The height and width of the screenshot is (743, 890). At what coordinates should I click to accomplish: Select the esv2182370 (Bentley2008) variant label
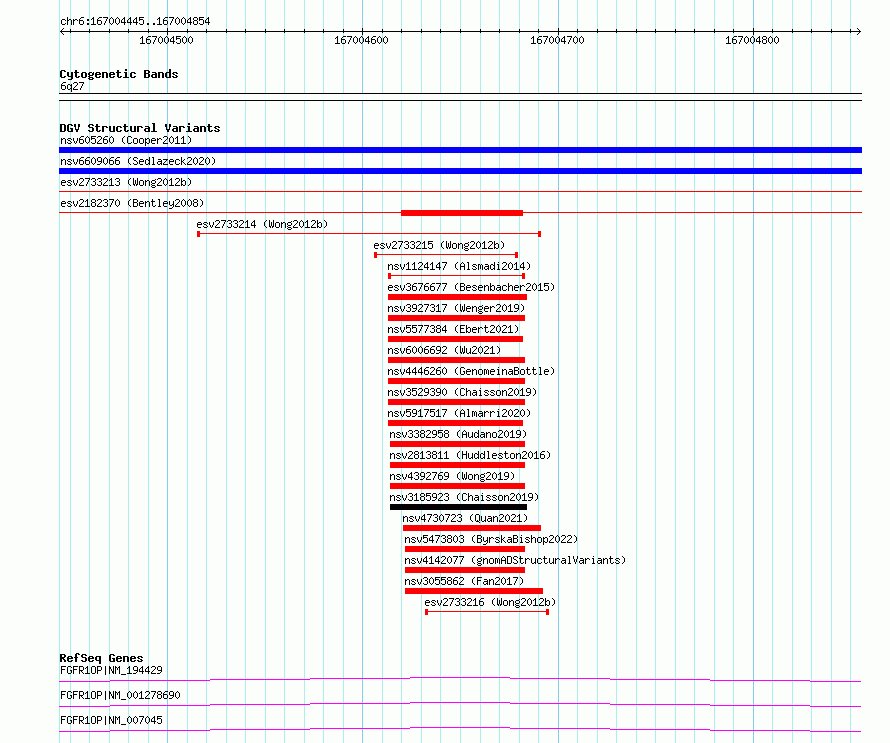131,203
